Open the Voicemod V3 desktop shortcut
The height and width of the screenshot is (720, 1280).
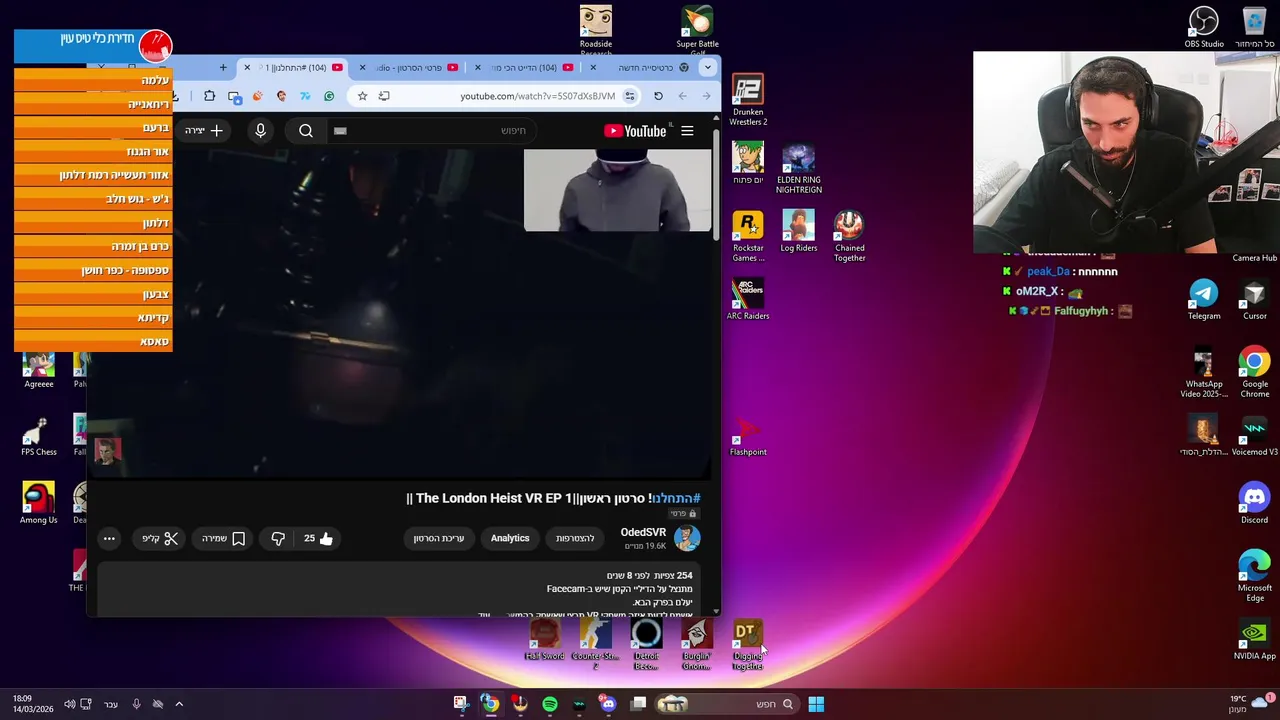click(x=1254, y=435)
